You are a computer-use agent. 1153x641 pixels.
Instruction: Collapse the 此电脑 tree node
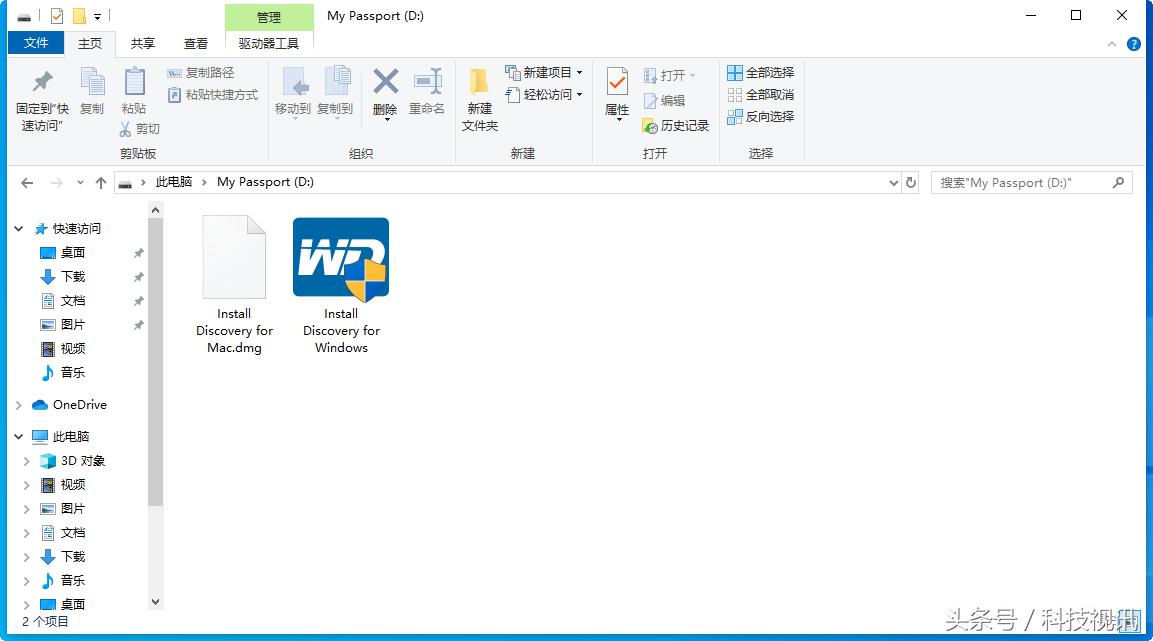(x=18, y=436)
